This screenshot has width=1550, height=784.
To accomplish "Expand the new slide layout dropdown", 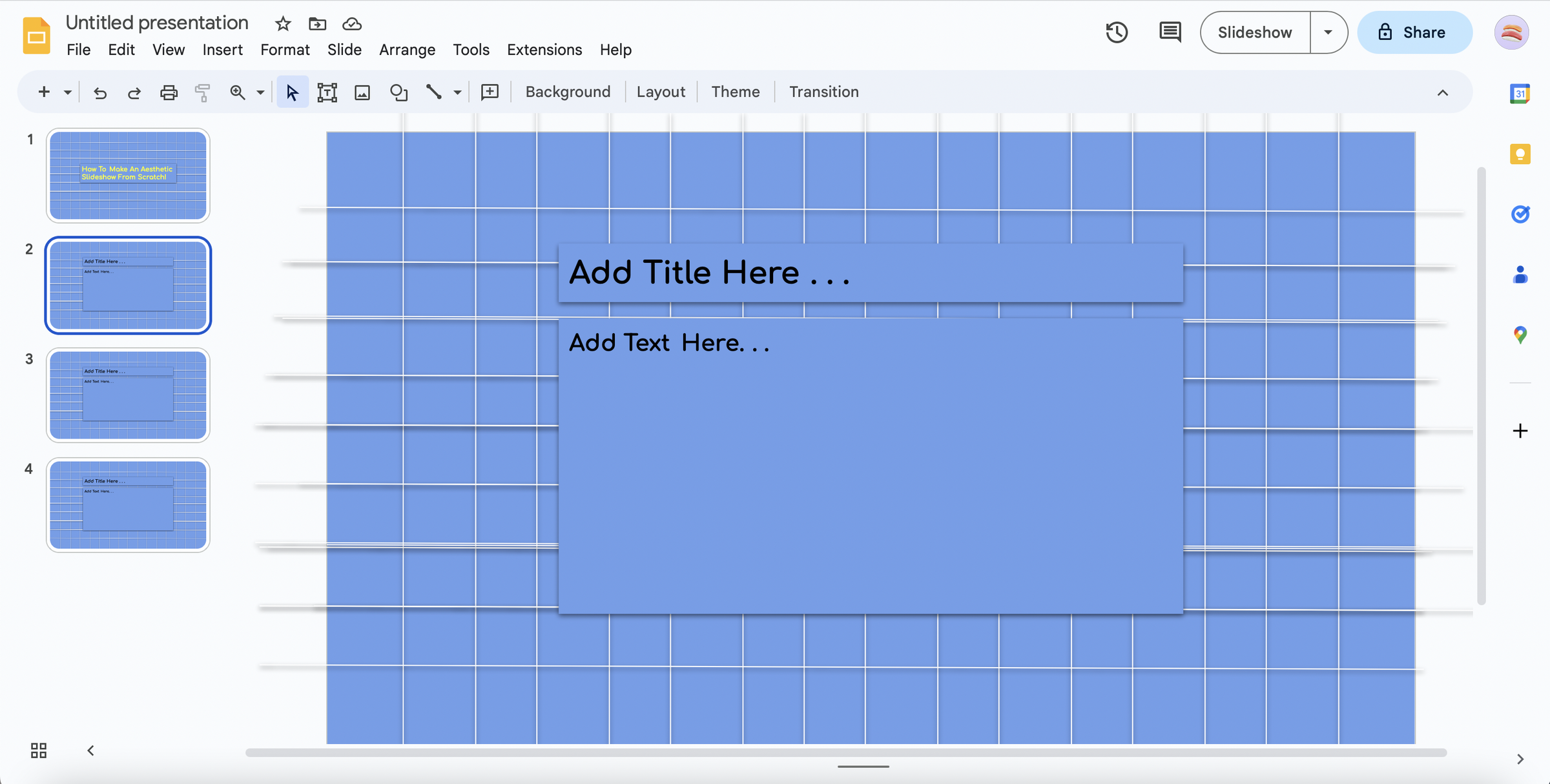I will (x=67, y=92).
